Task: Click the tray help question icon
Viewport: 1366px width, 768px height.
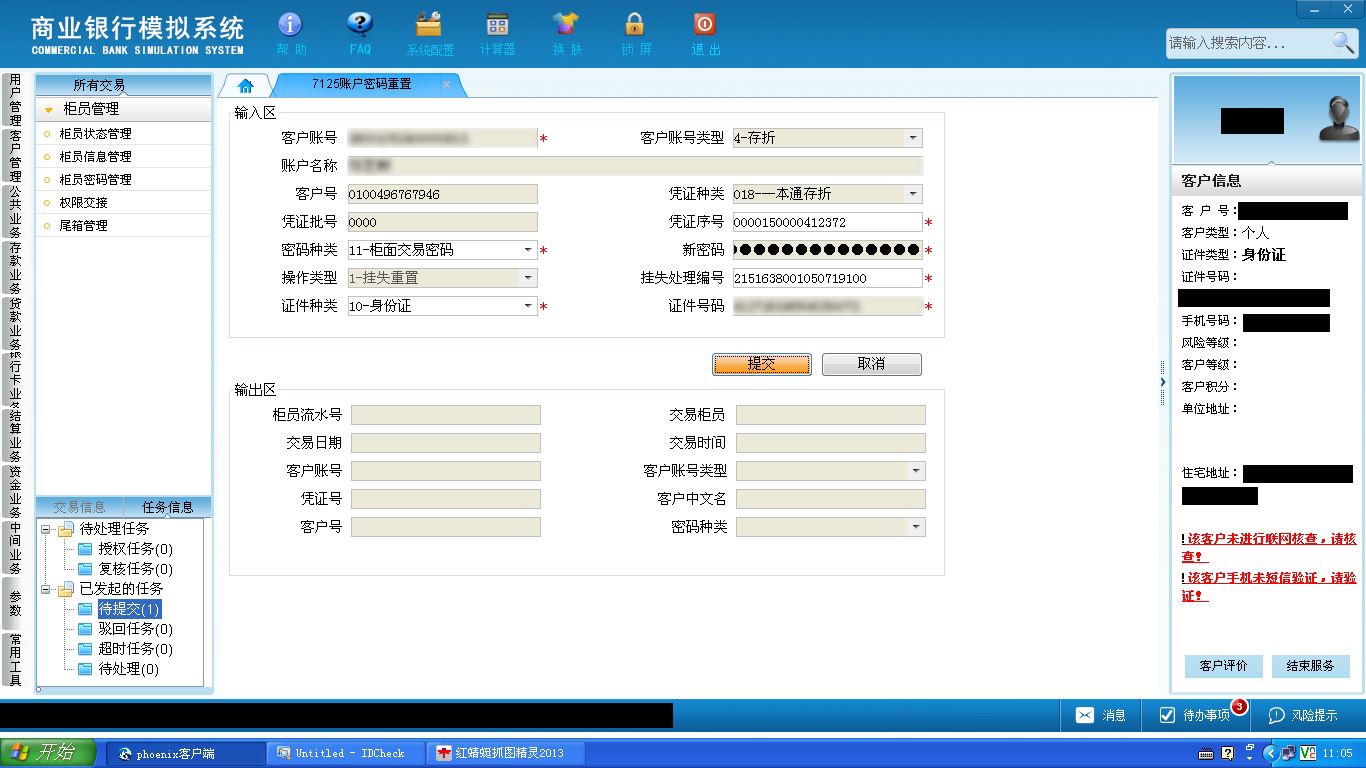Action: point(1228,753)
